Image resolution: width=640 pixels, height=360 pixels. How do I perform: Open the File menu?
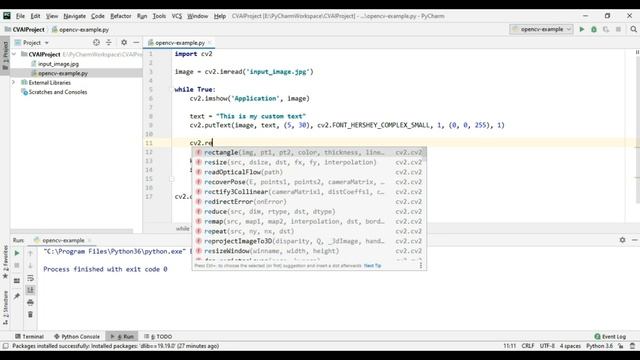click(20, 16)
